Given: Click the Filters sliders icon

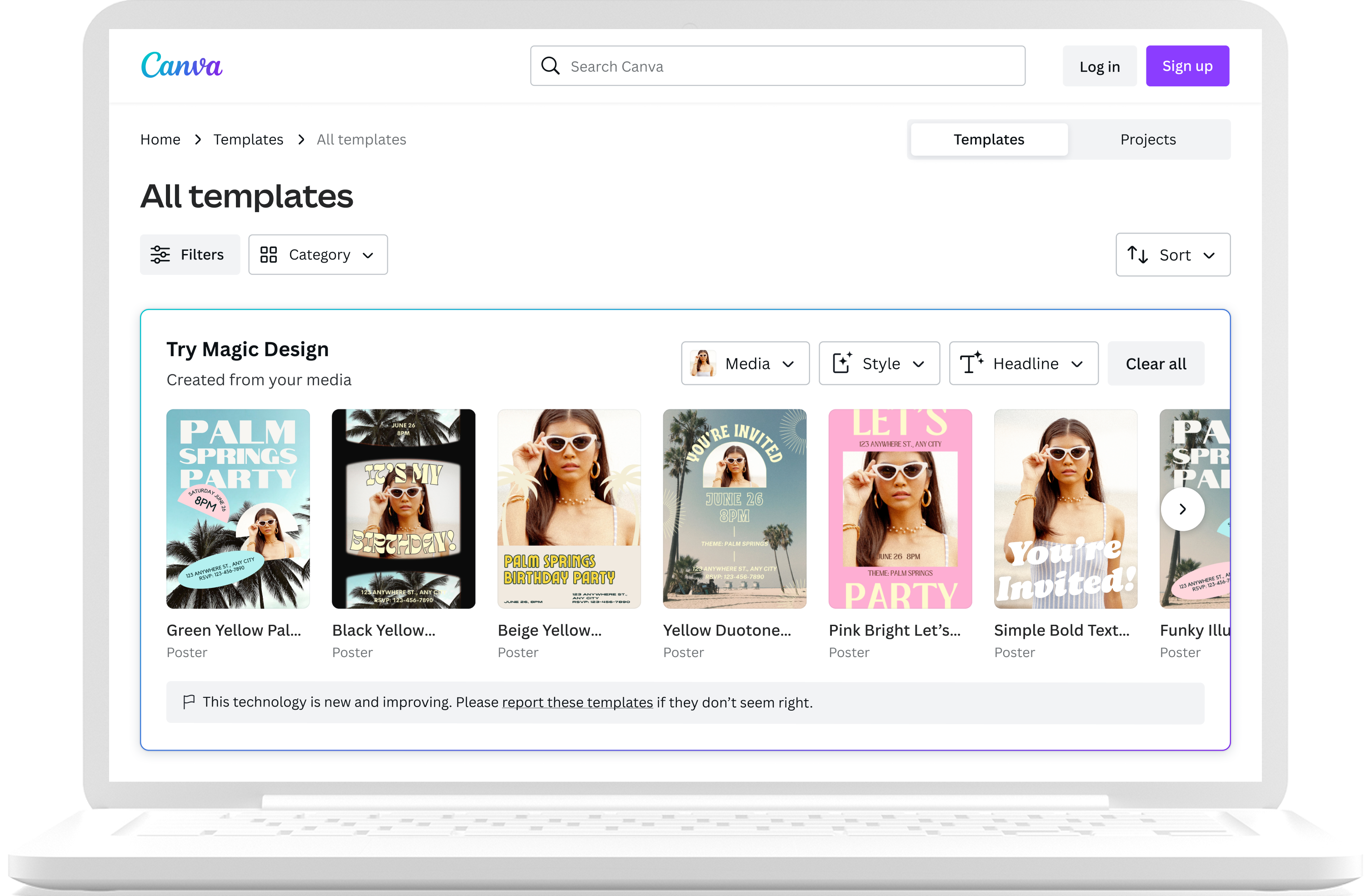Looking at the screenshot, I should (x=160, y=254).
